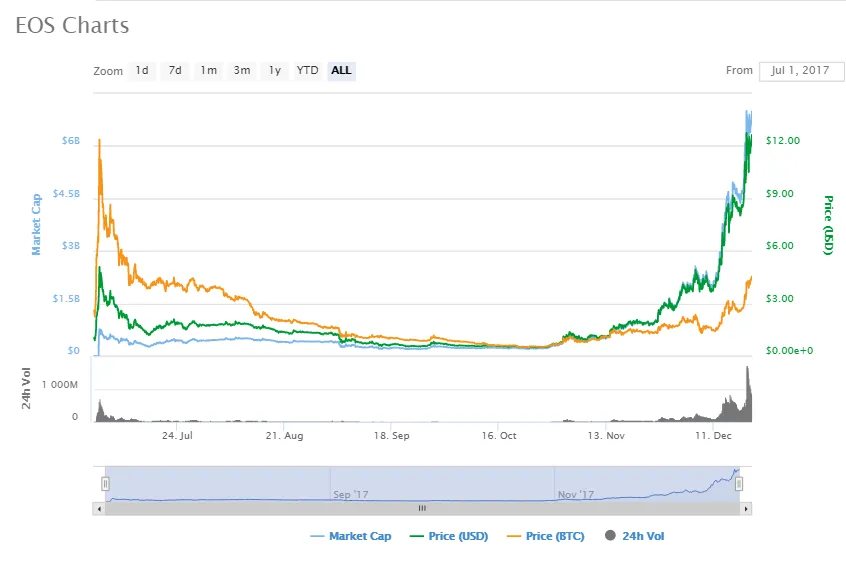Click the navigator scrollbar left arrow
The height and width of the screenshot is (562, 846).
(x=99, y=509)
